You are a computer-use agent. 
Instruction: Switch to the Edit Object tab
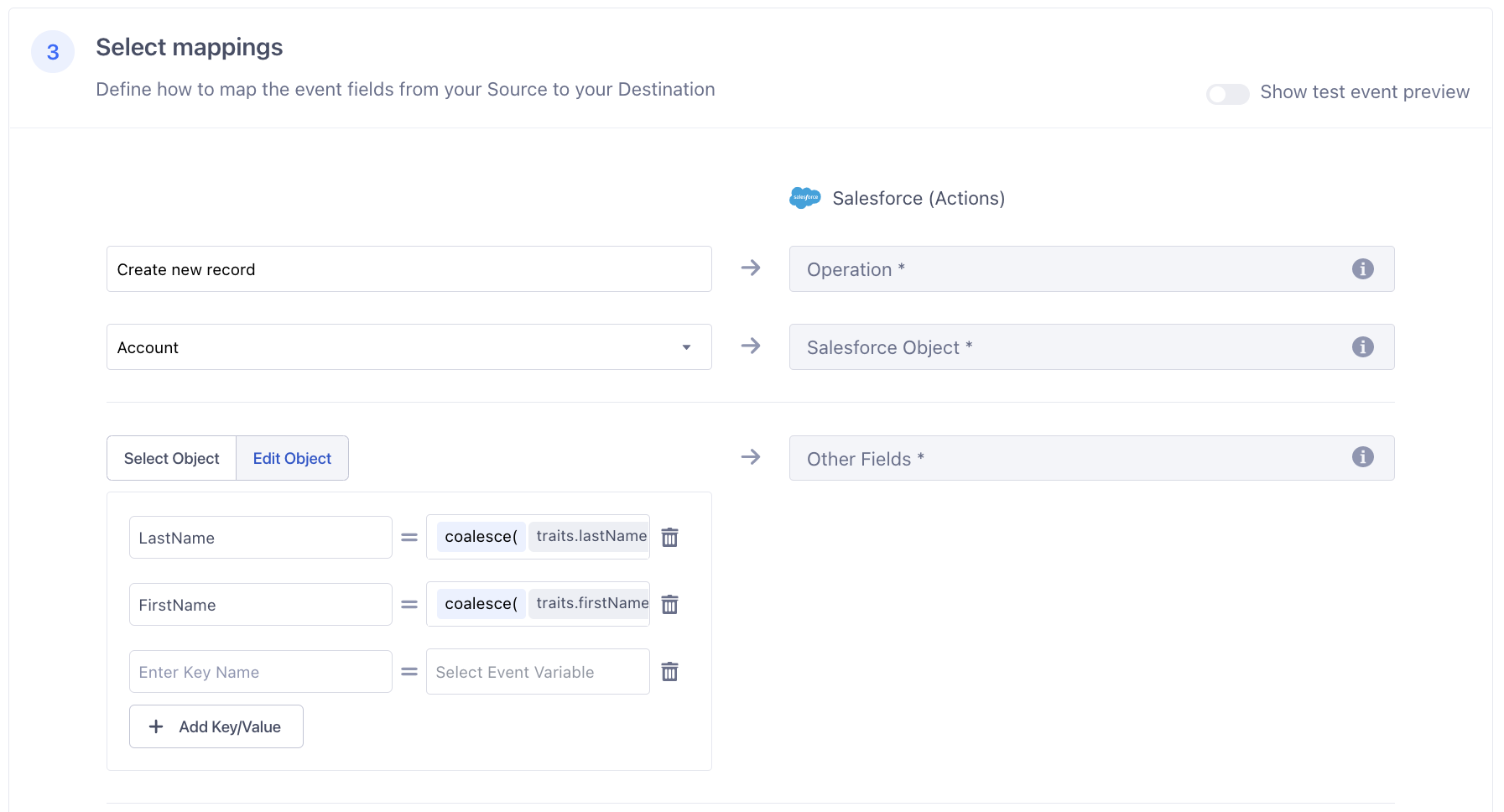[292, 458]
